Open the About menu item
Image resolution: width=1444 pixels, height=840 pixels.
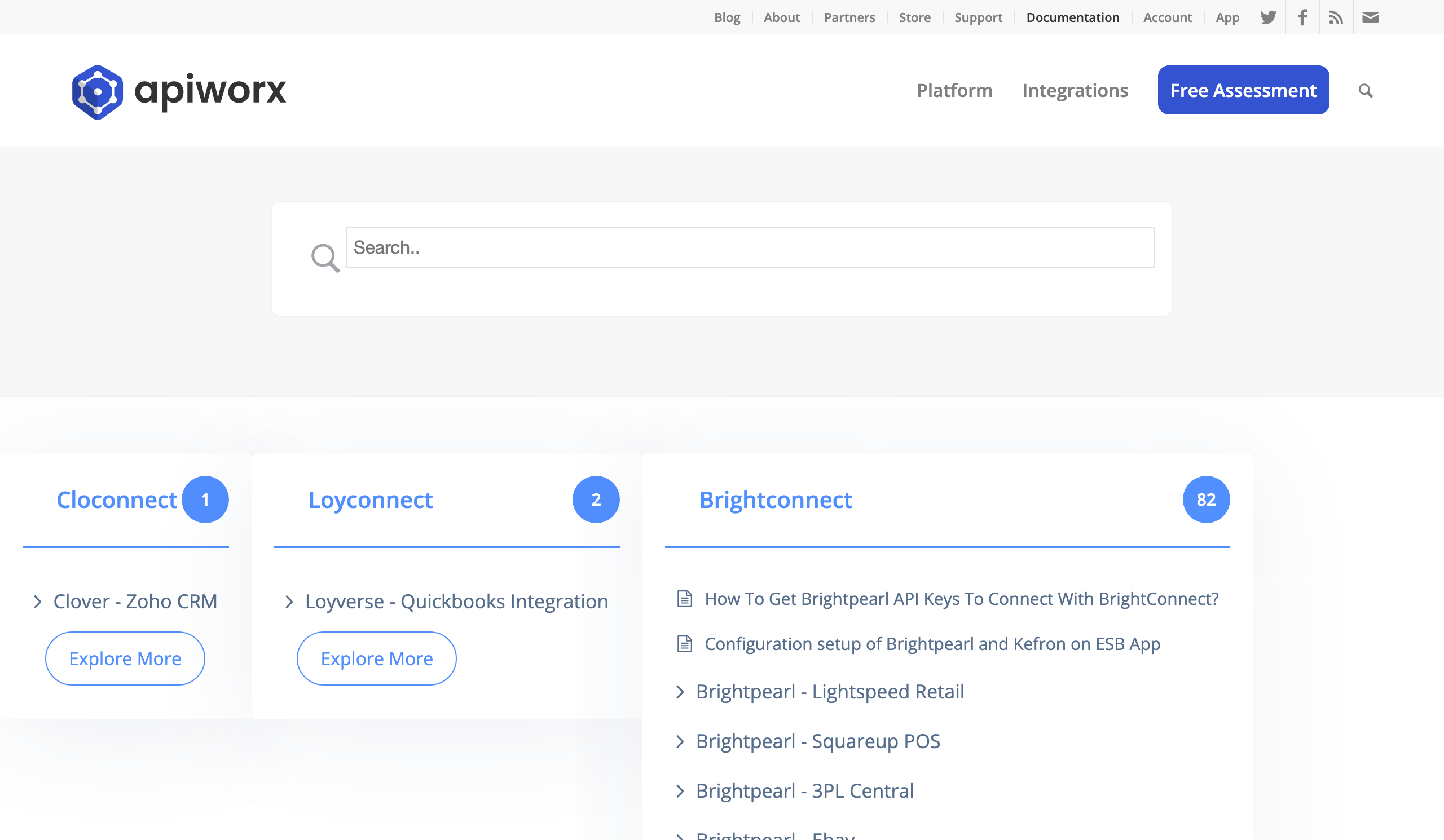click(x=782, y=17)
